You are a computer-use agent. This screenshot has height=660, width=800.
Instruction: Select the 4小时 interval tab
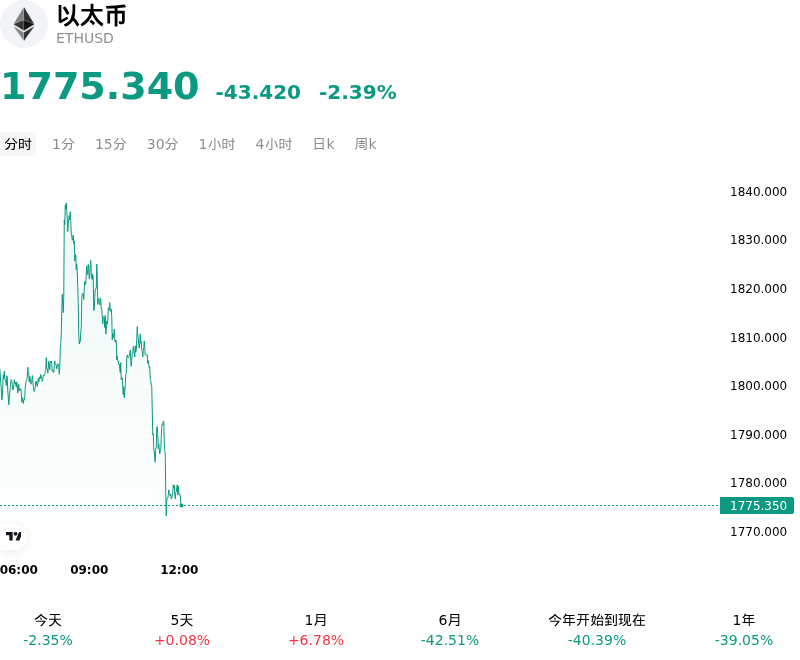pos(273,144)
